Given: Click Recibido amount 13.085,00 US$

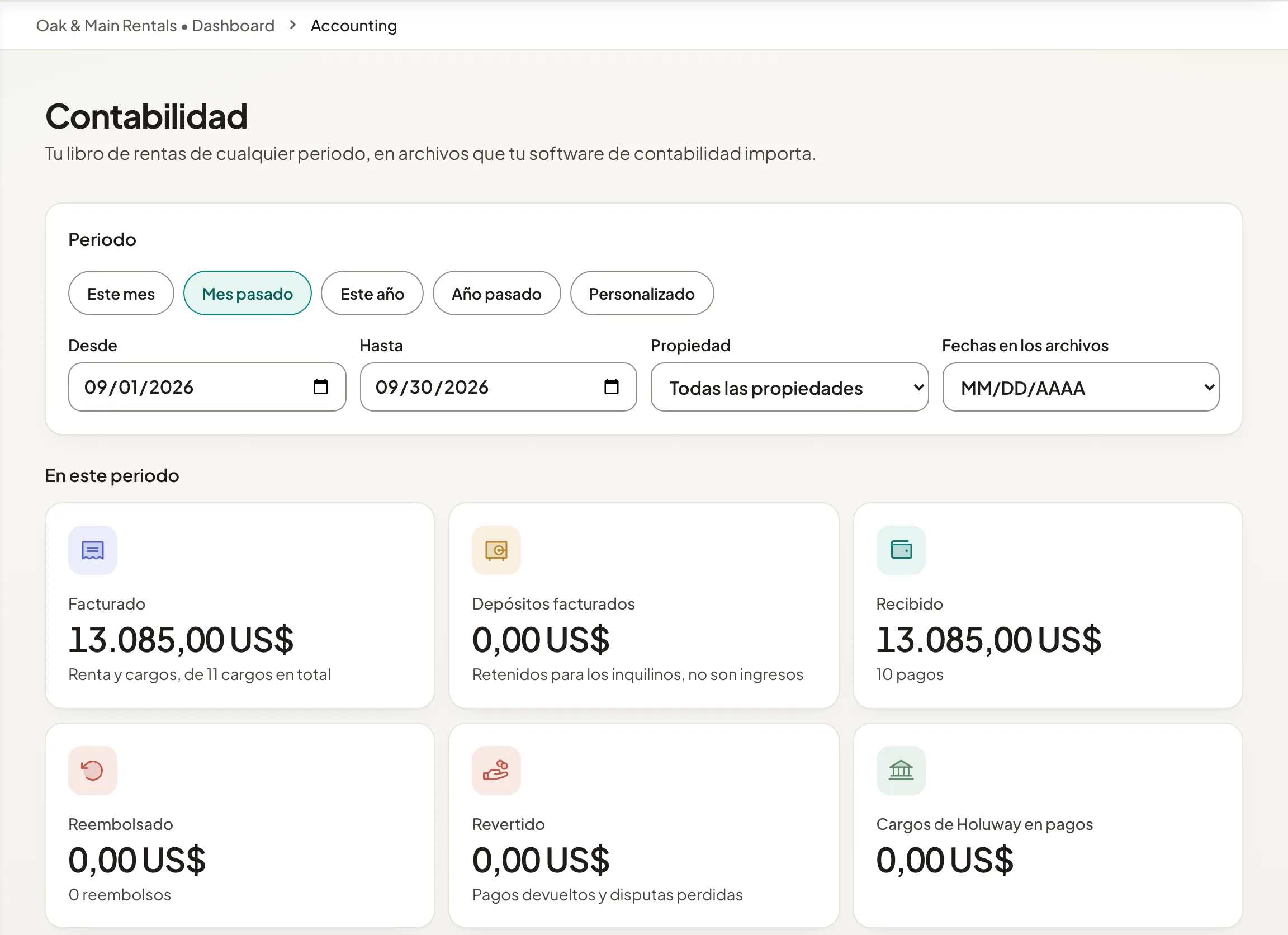Looking at the screenshot, I should [x=989, y=640].
